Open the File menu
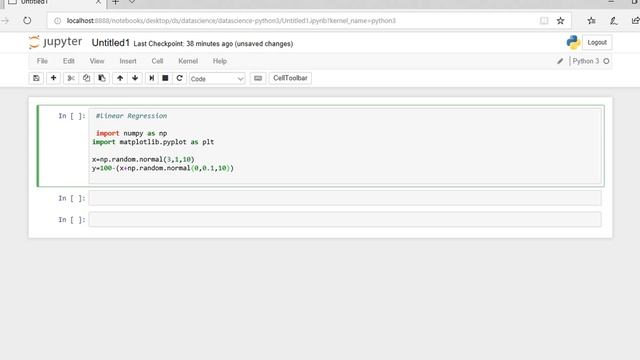The height and width of the screenshot is (360, 640). tap(42, 61)
